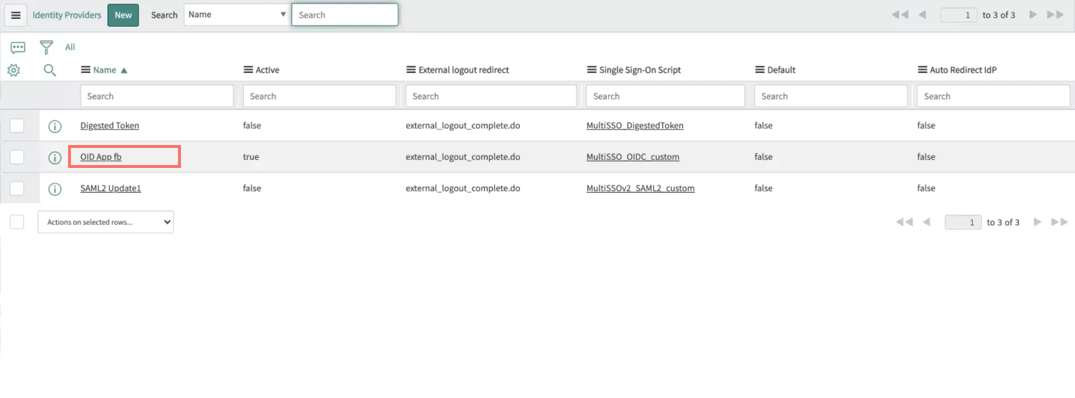Open the OID App fb record link
Image resolution: width=1075 pixels, height=398 pixels.
[101, 157]
